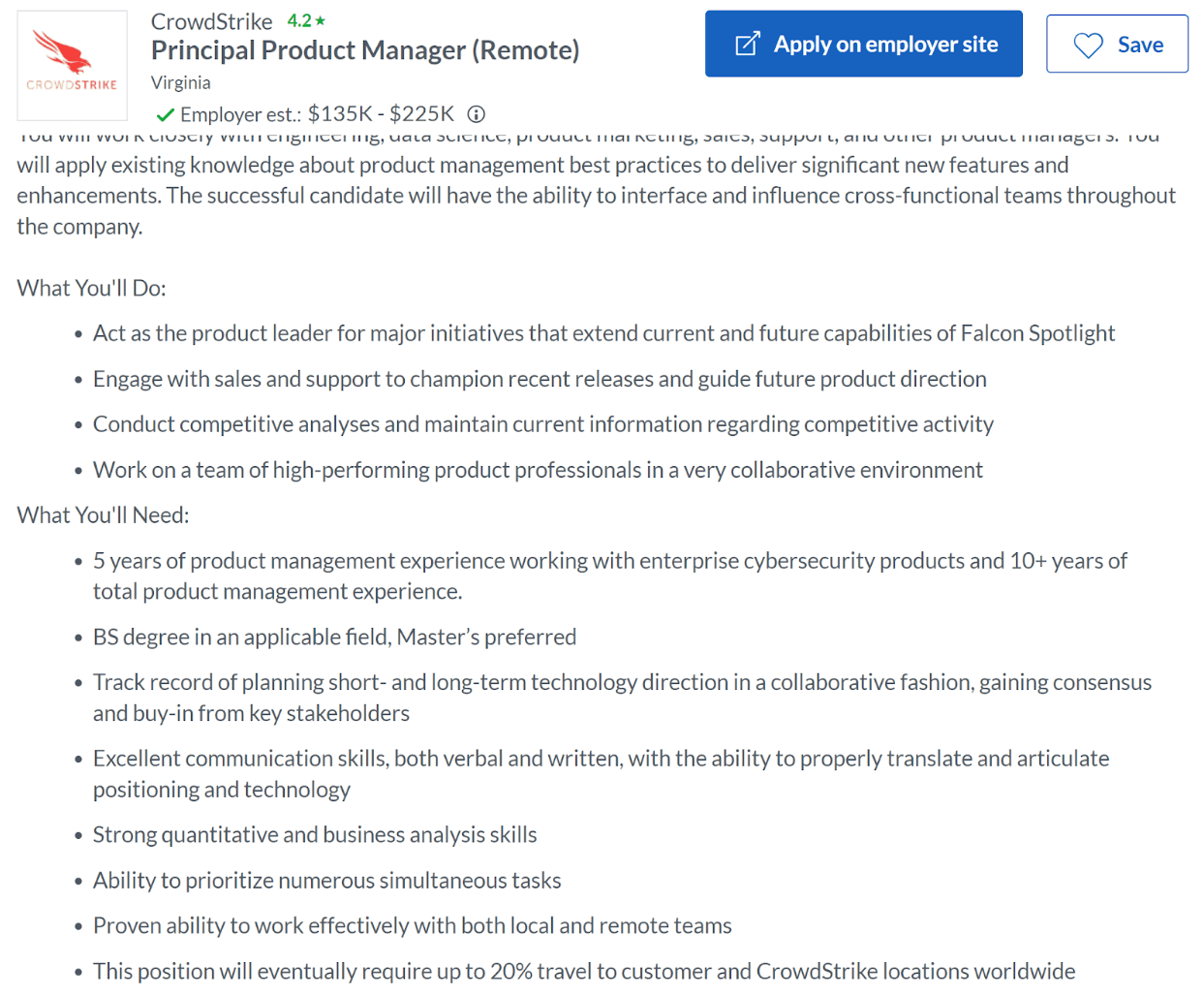
Task: Open the info icon next to the salary estimate
Action: click(477, 113)
